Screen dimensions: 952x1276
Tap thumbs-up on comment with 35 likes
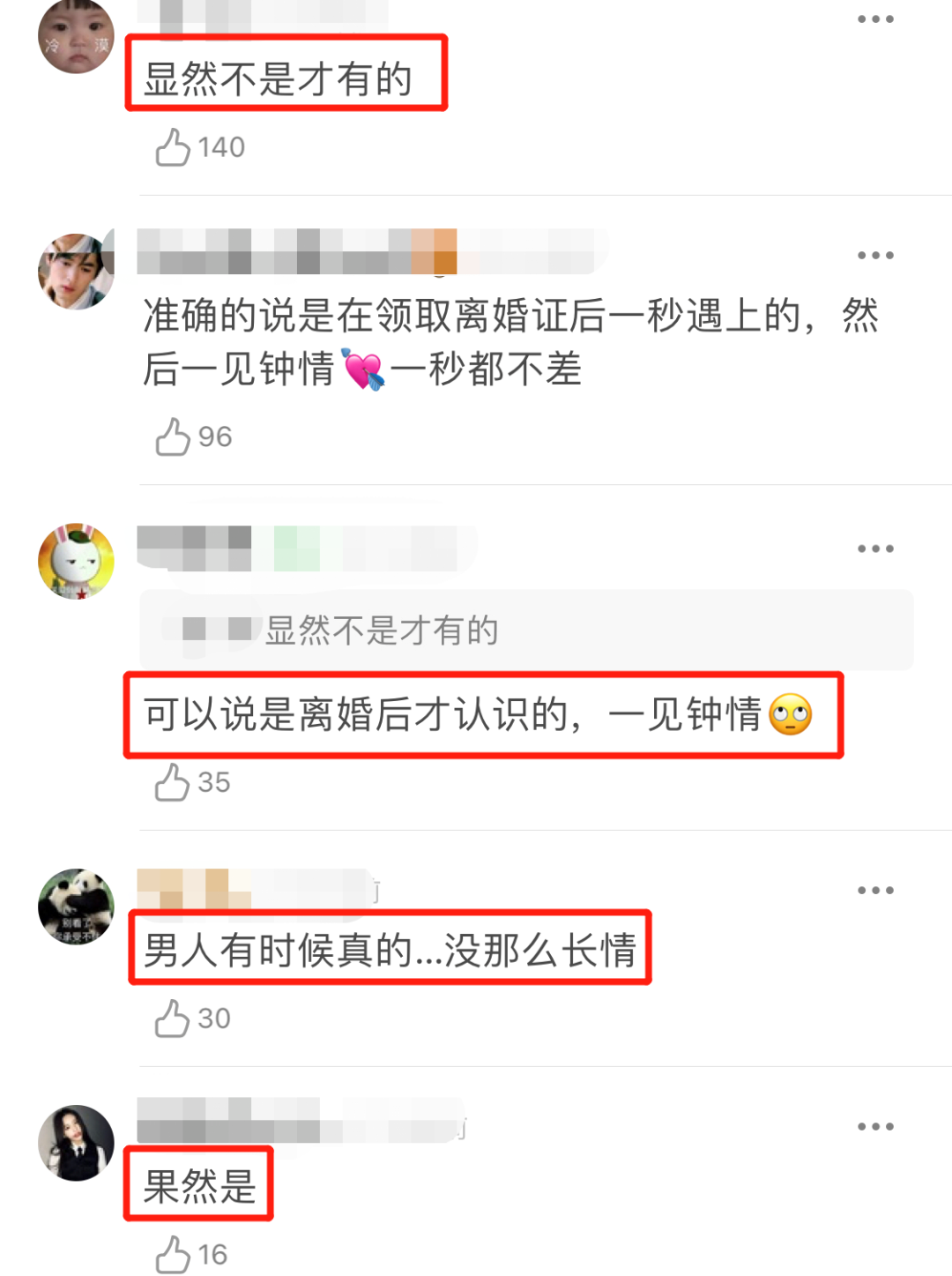(172, 782)
